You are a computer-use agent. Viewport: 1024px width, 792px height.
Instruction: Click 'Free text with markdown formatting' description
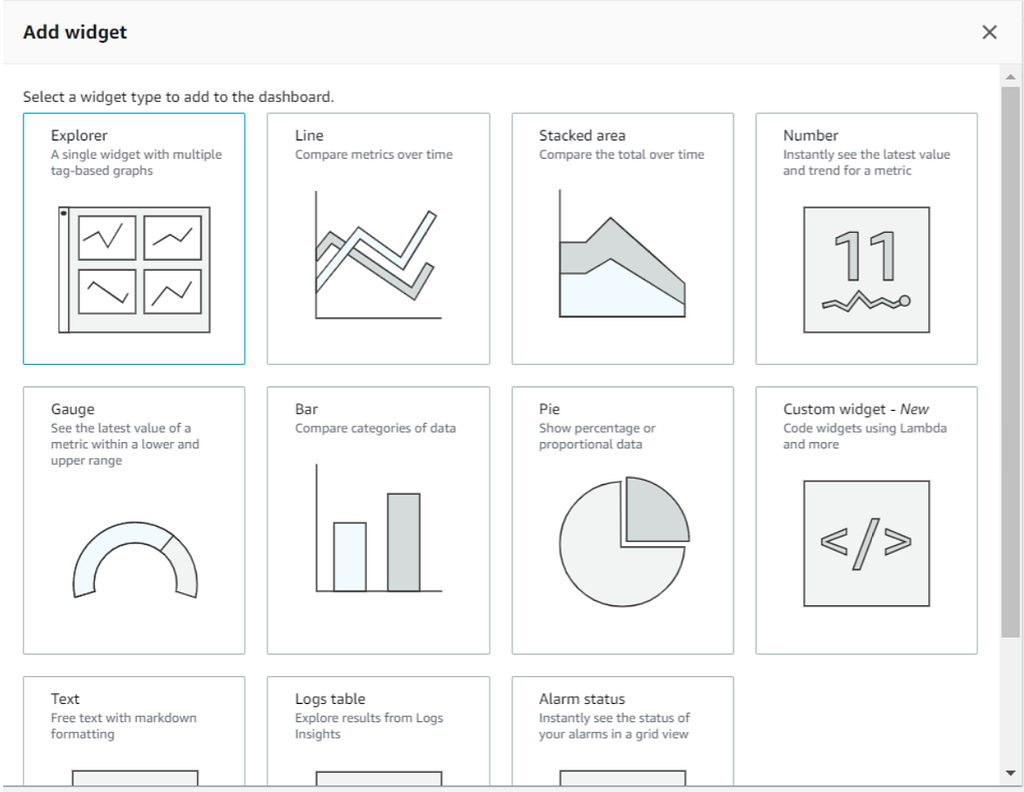[x=123, y=725]
